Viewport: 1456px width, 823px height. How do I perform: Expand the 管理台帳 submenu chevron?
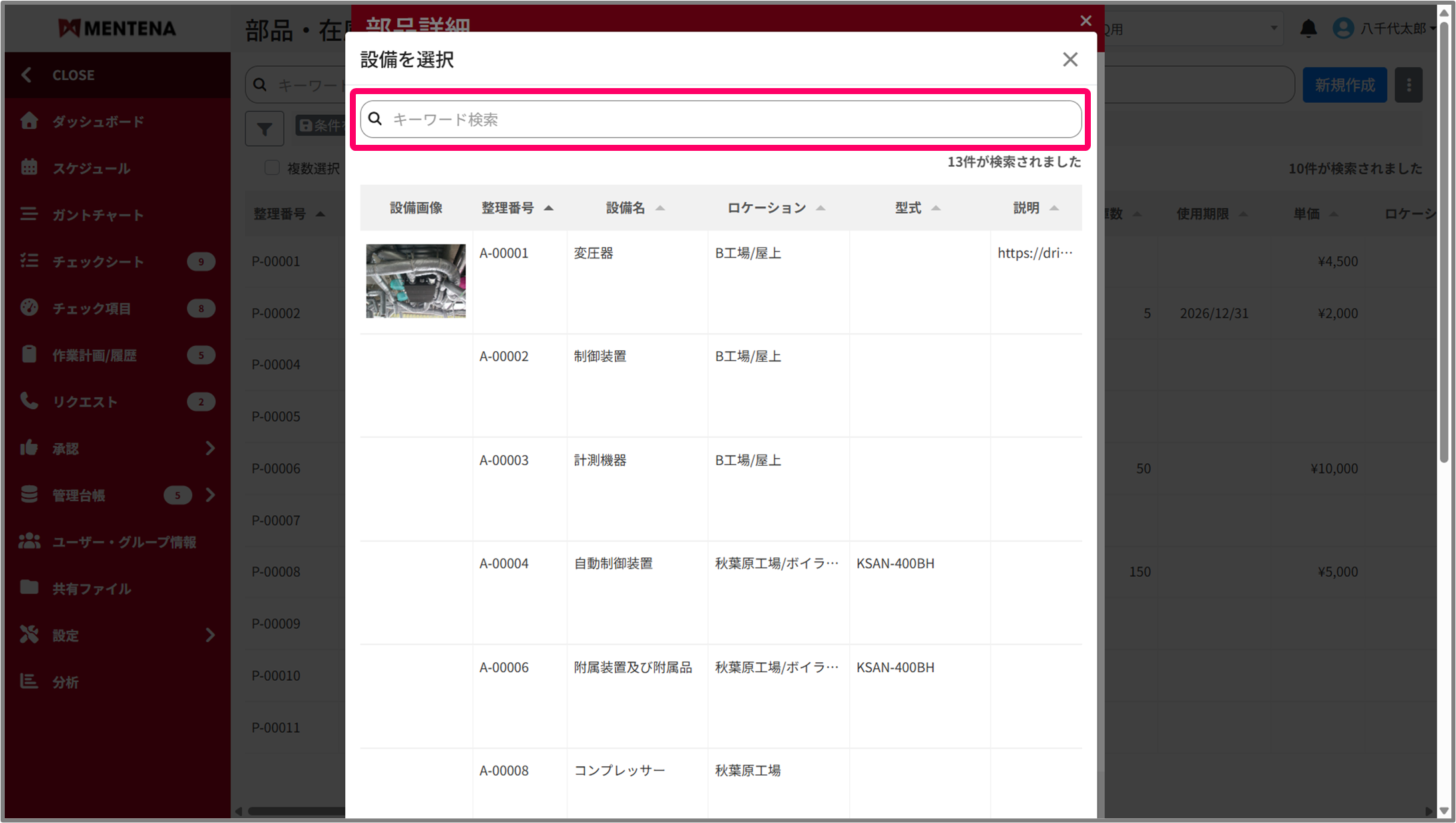tap(210, 495)
